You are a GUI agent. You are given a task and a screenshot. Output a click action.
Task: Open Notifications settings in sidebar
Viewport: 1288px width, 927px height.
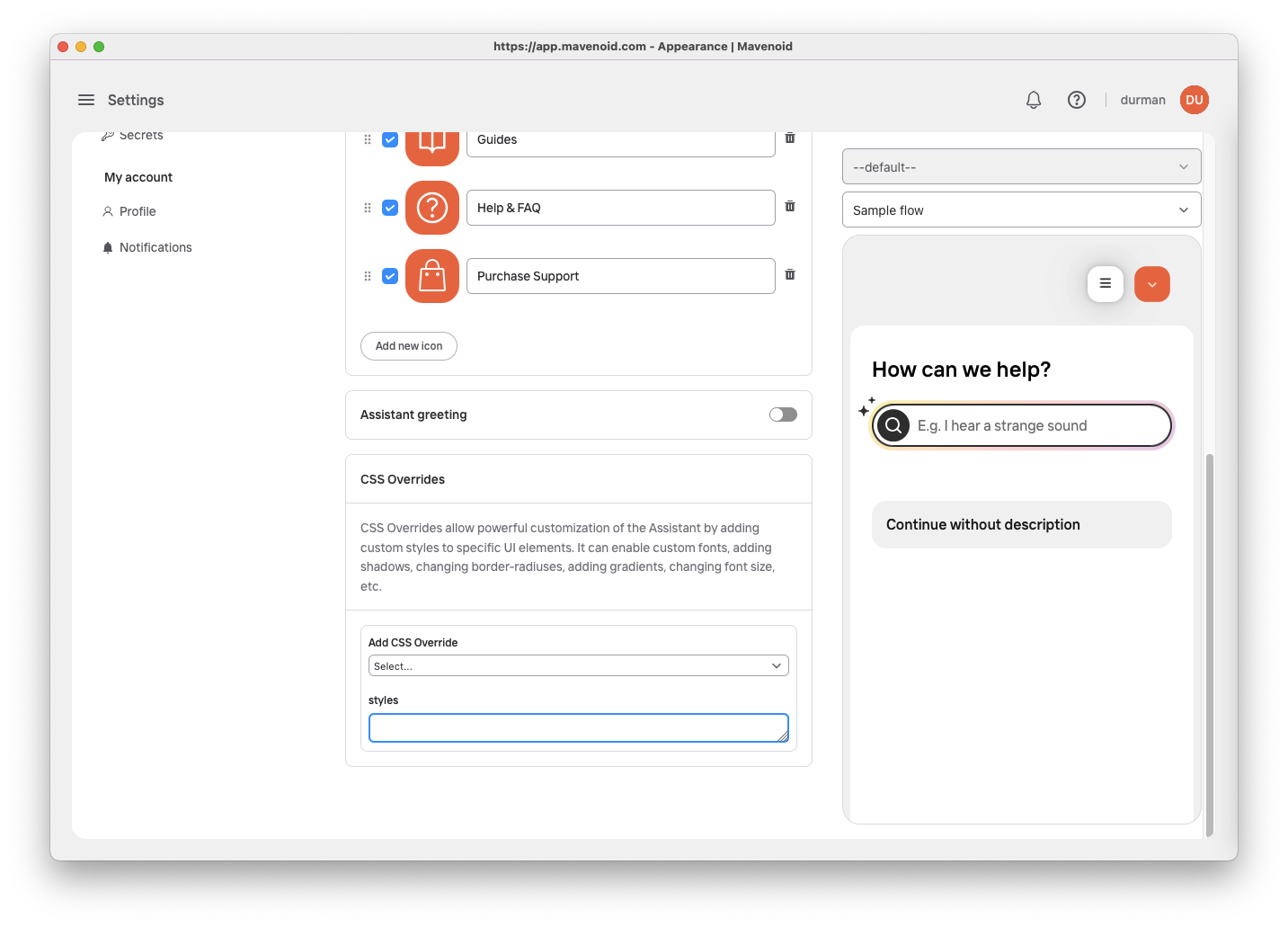147,247
